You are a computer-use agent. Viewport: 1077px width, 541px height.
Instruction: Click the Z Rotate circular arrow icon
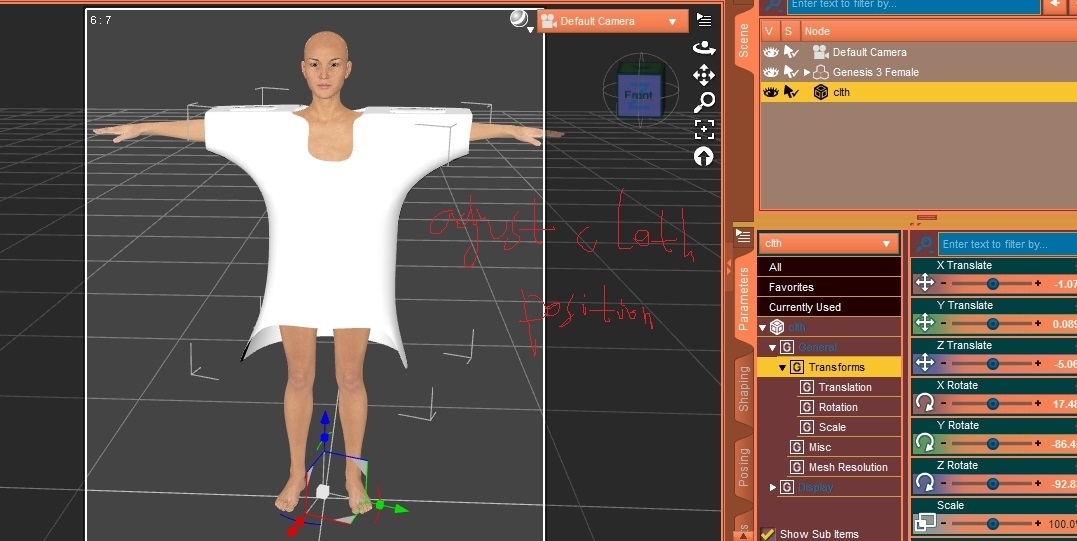925,482
